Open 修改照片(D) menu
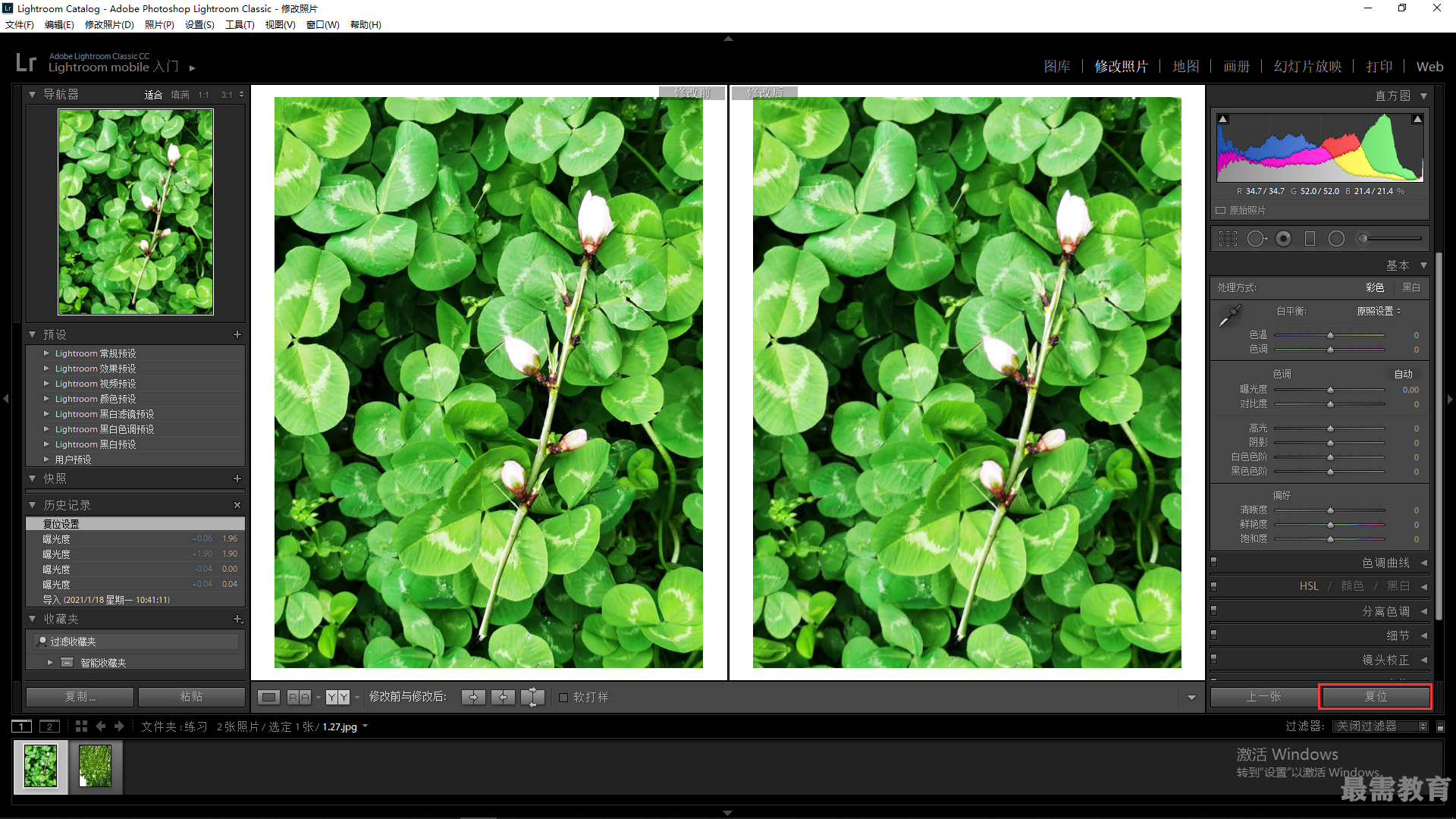 point(109,25)
